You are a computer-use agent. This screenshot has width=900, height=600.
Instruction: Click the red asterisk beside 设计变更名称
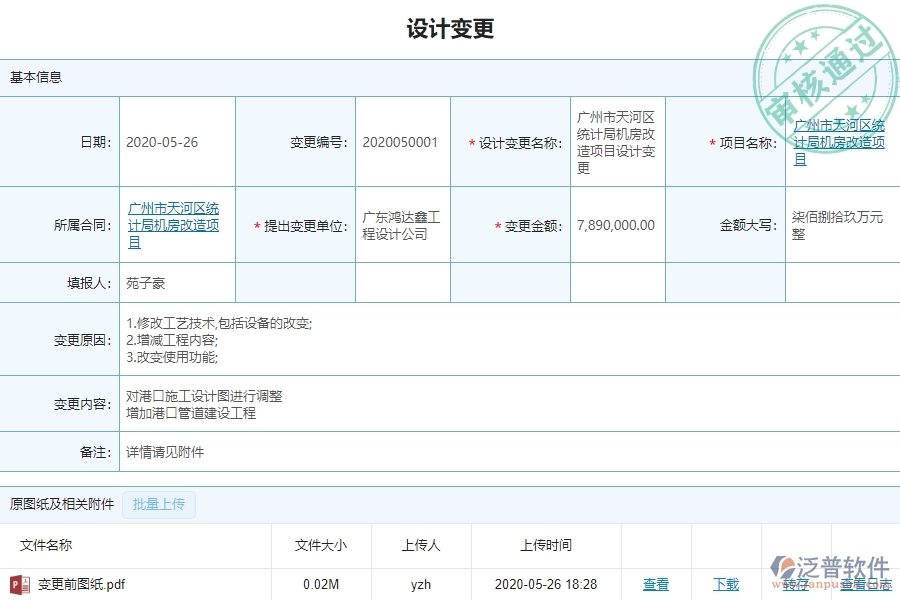tap(470, 141)
